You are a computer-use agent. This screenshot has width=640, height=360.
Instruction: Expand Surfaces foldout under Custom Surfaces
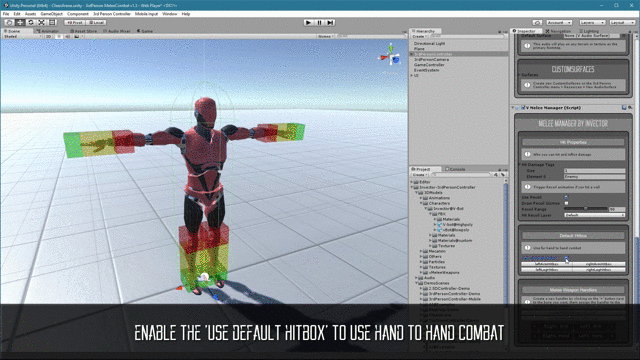point(519,75)
